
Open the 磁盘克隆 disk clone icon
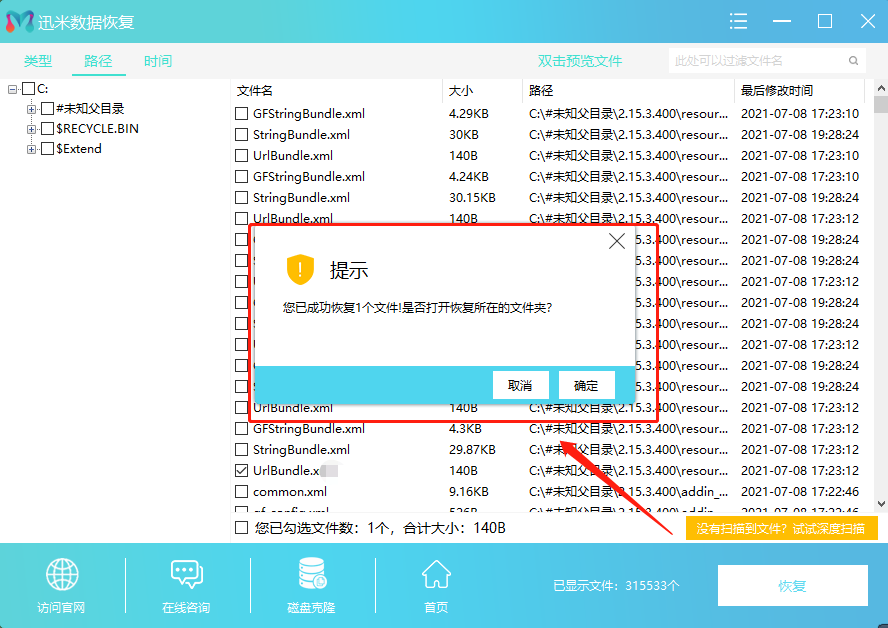click(x=311, y=577)
